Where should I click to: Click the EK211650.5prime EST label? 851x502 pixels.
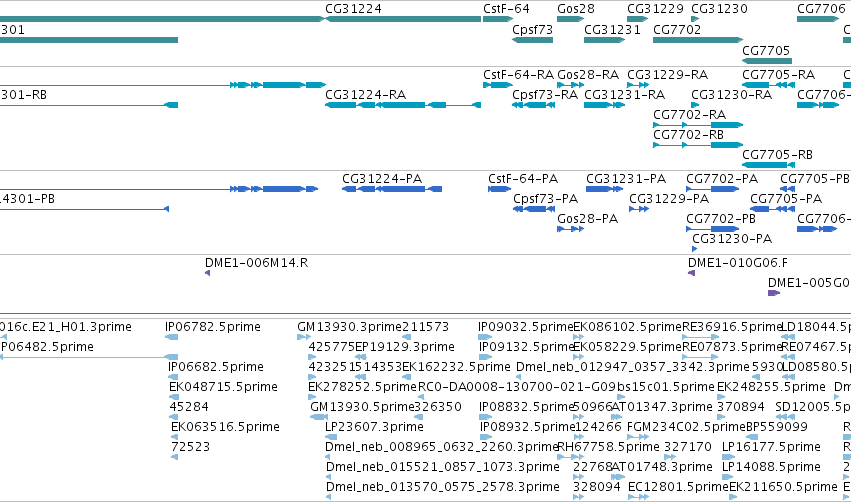(783, 487)
